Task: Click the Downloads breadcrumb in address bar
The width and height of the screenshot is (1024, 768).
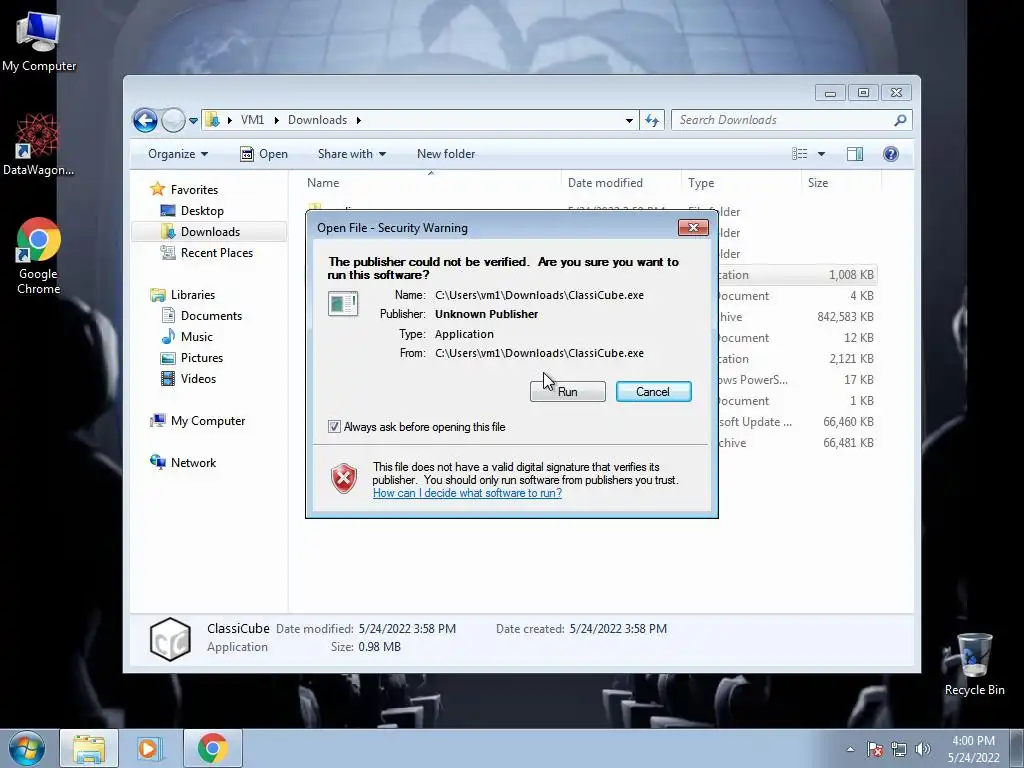Action: coord(317,120)
